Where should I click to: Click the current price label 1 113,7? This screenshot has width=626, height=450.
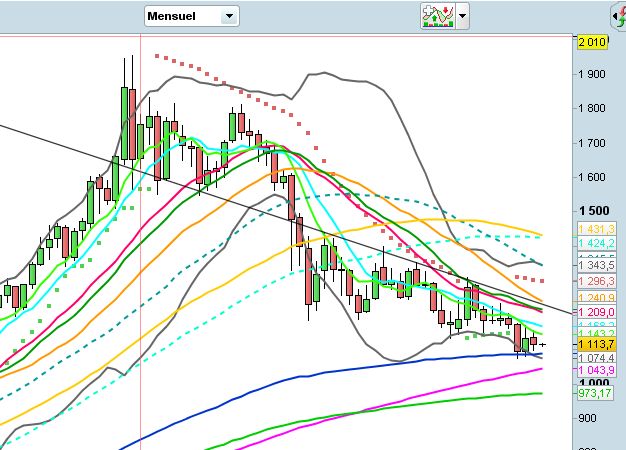(x=596, y=344)
